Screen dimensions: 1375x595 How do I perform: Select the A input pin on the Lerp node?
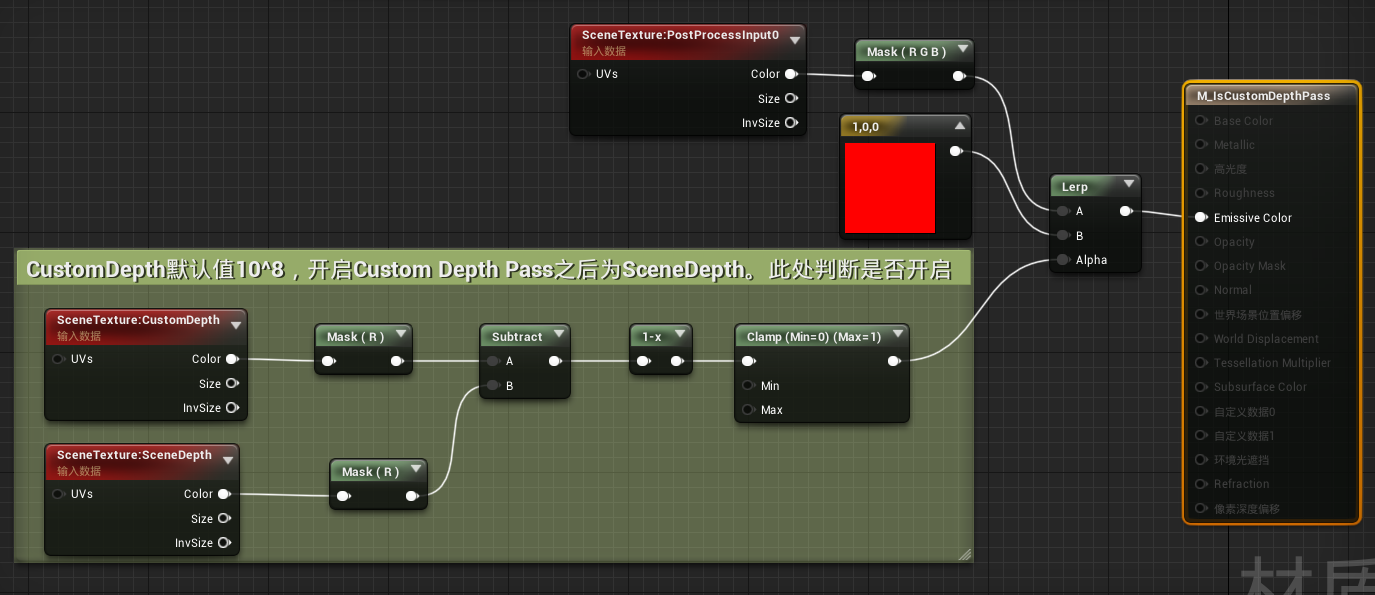click(x=1062, y=211)
